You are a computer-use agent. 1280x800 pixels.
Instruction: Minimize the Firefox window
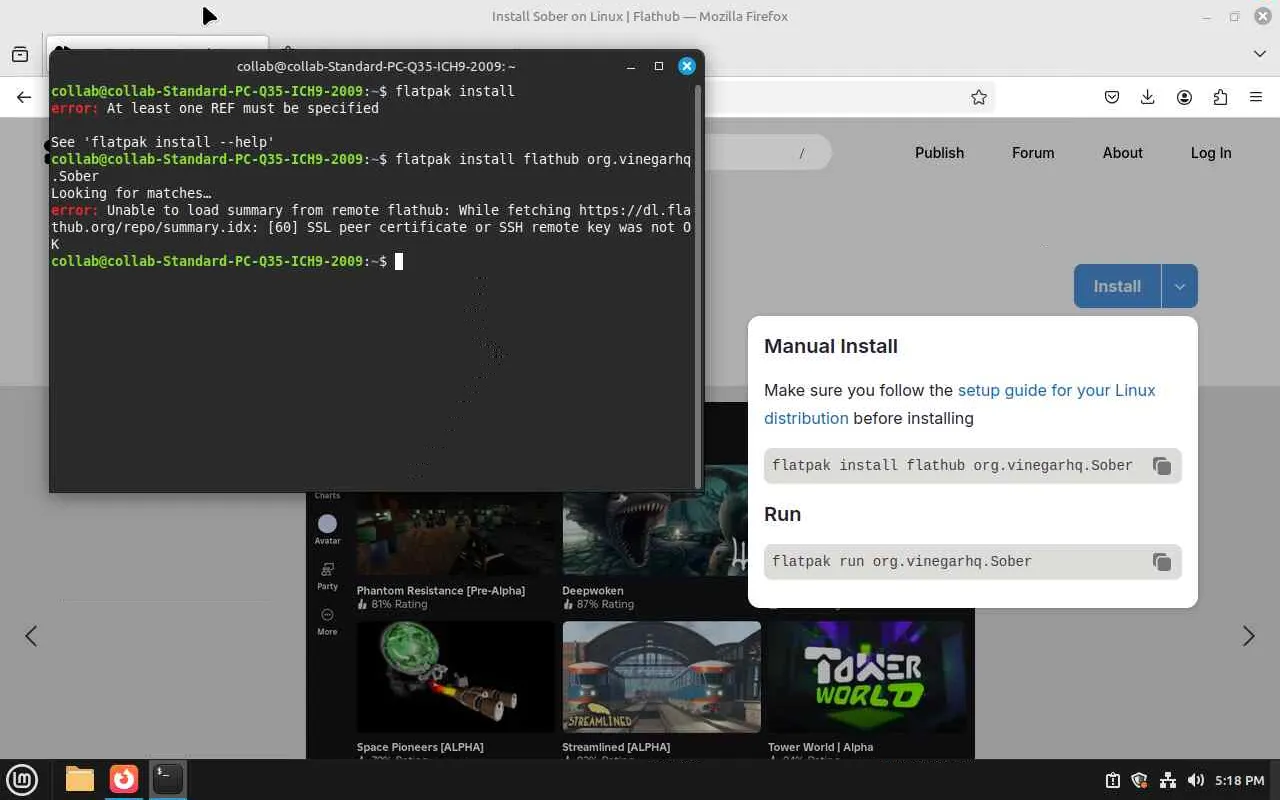tap(1208, 17)
